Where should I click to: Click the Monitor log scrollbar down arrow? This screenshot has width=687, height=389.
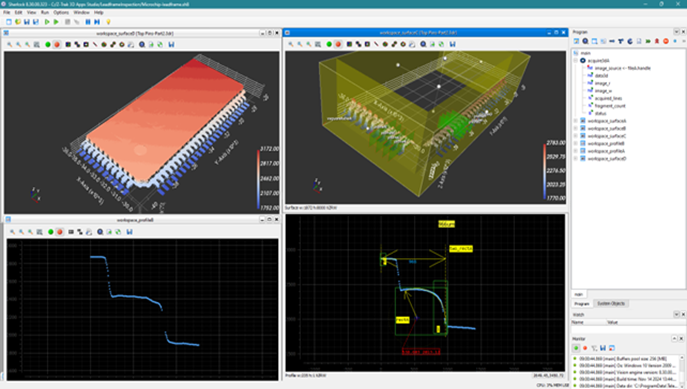tap(682, 385)
